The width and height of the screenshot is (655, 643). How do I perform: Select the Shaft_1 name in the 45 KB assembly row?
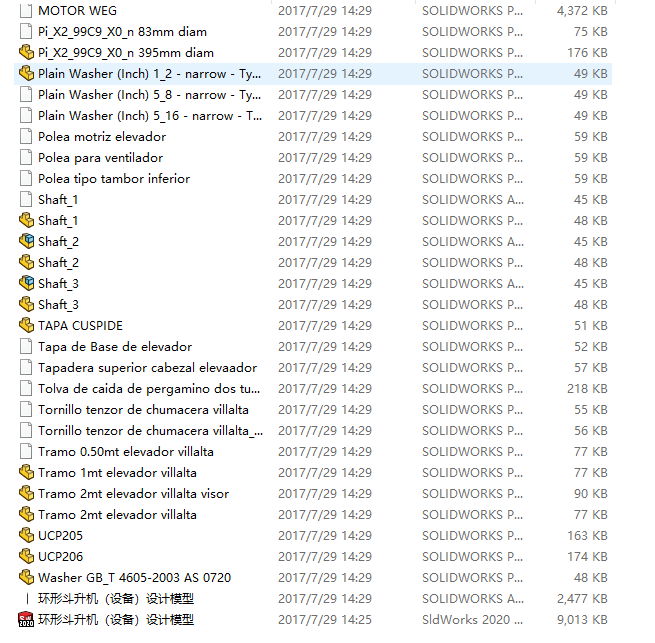(x=58, y=200)
